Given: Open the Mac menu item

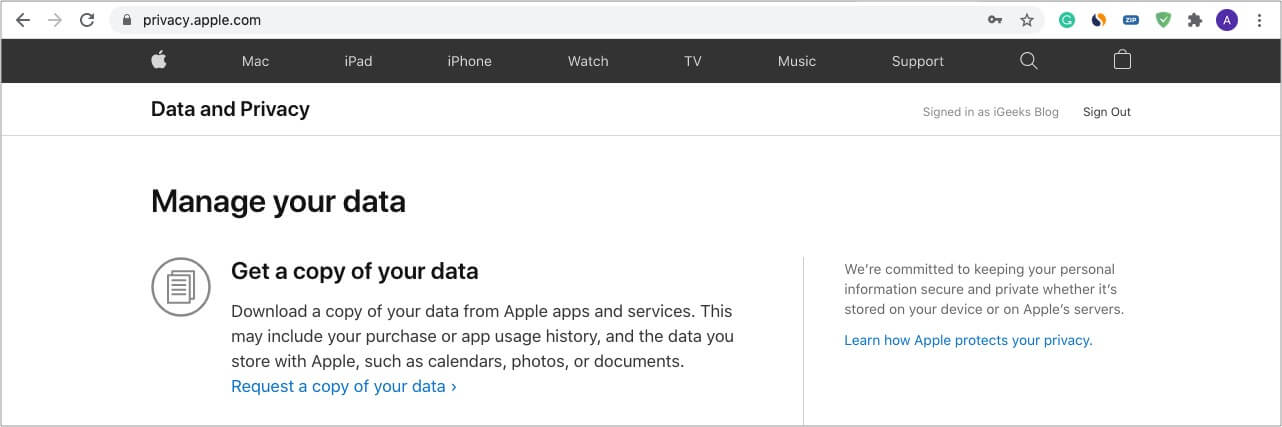Looking at the screenshot, I should 255,61.
